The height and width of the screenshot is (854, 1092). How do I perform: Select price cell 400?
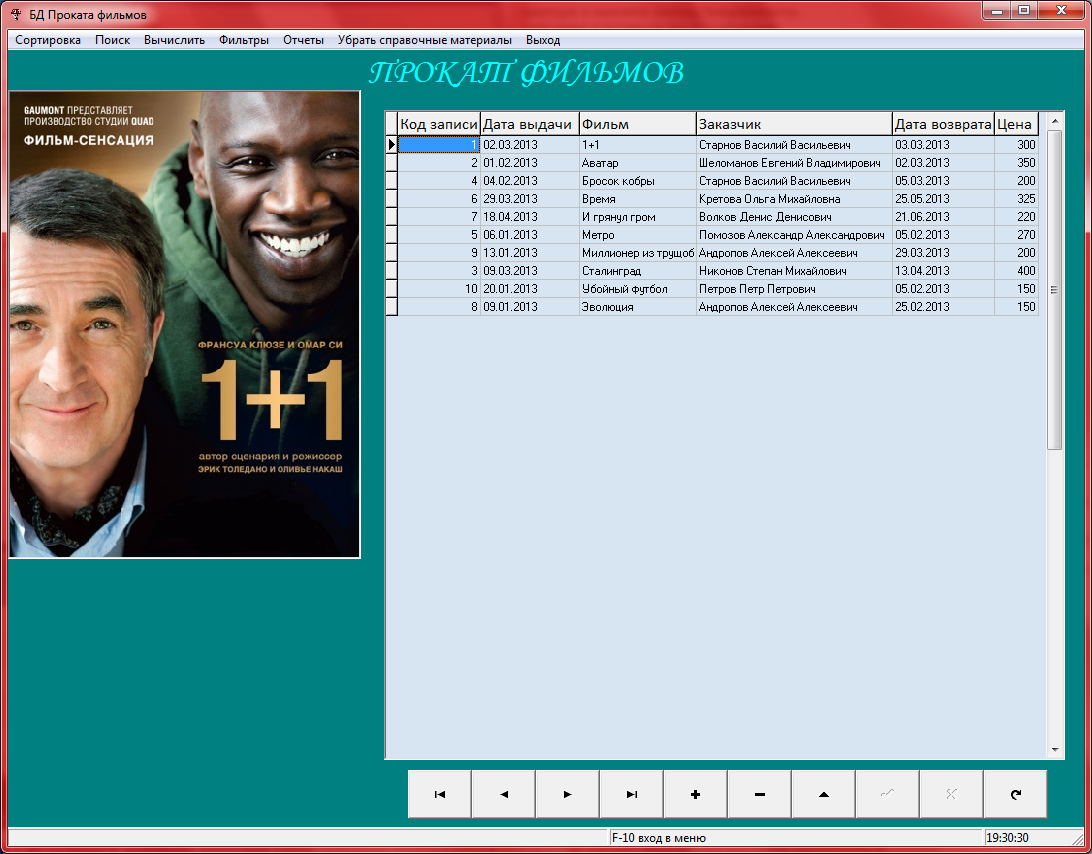[x=1016, y=270]
